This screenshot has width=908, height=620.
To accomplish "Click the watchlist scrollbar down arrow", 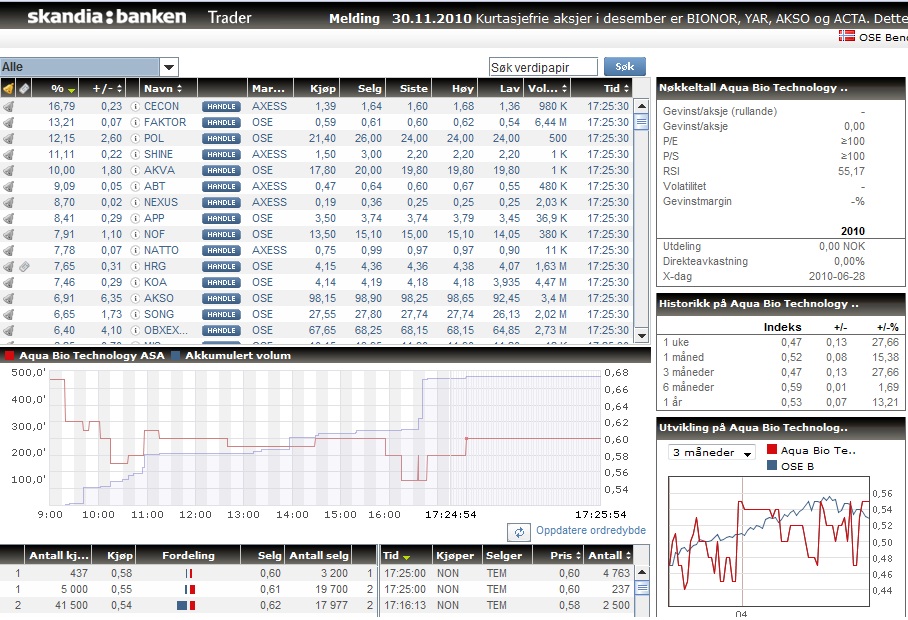I will (641, 335).
